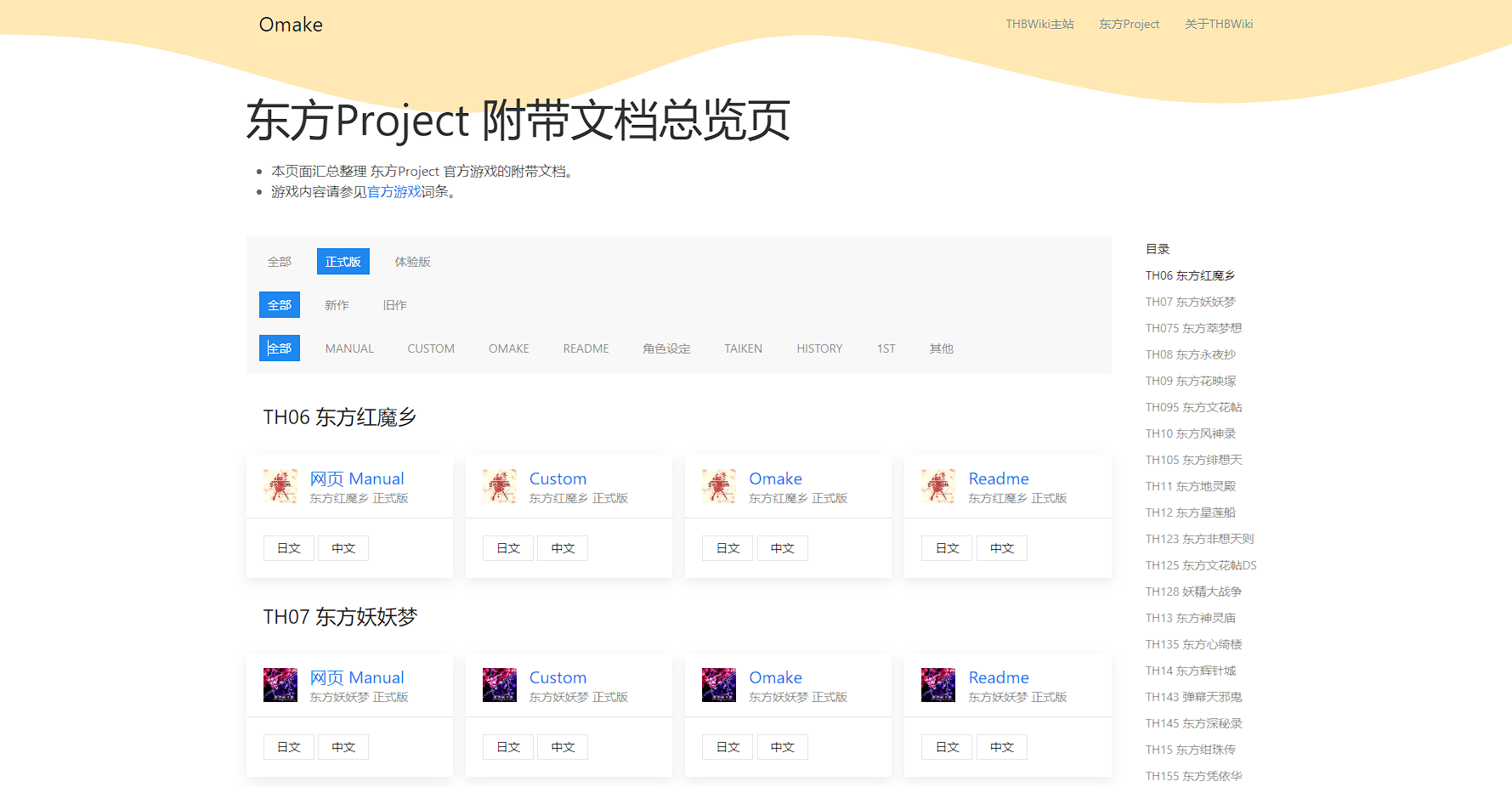Open 日文 version of TH06 Custom

coord(508,548)
